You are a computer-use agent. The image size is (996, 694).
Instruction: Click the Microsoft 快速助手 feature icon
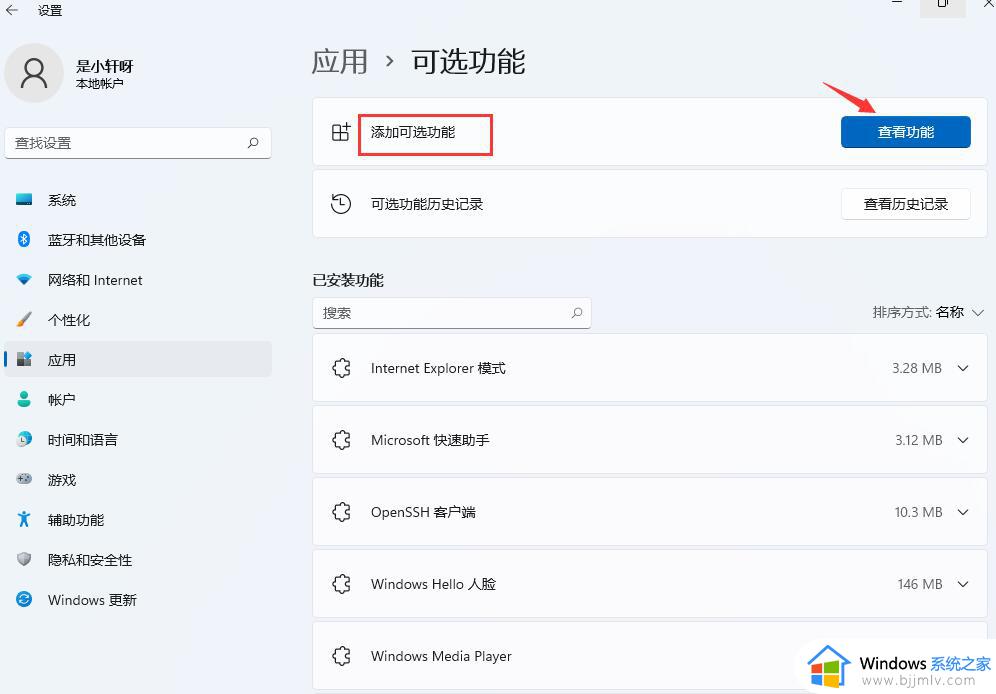pos(341,440)
